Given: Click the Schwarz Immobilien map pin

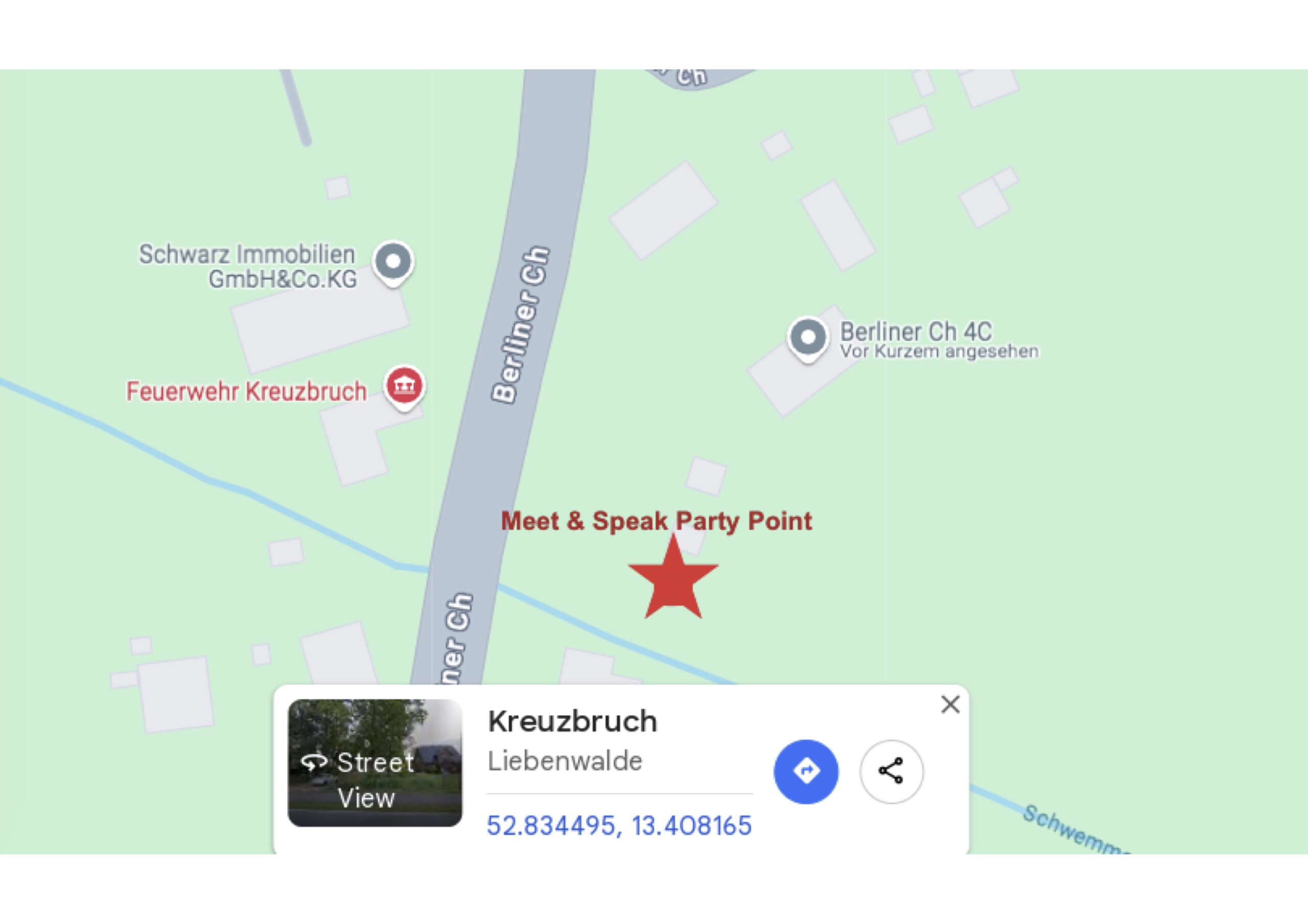Looking at the screenshot, I should tap(393, 264).
